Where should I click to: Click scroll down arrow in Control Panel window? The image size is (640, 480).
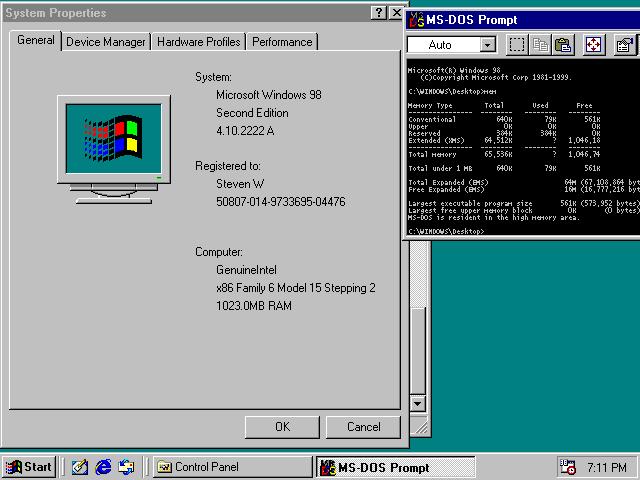click(418, 404)
